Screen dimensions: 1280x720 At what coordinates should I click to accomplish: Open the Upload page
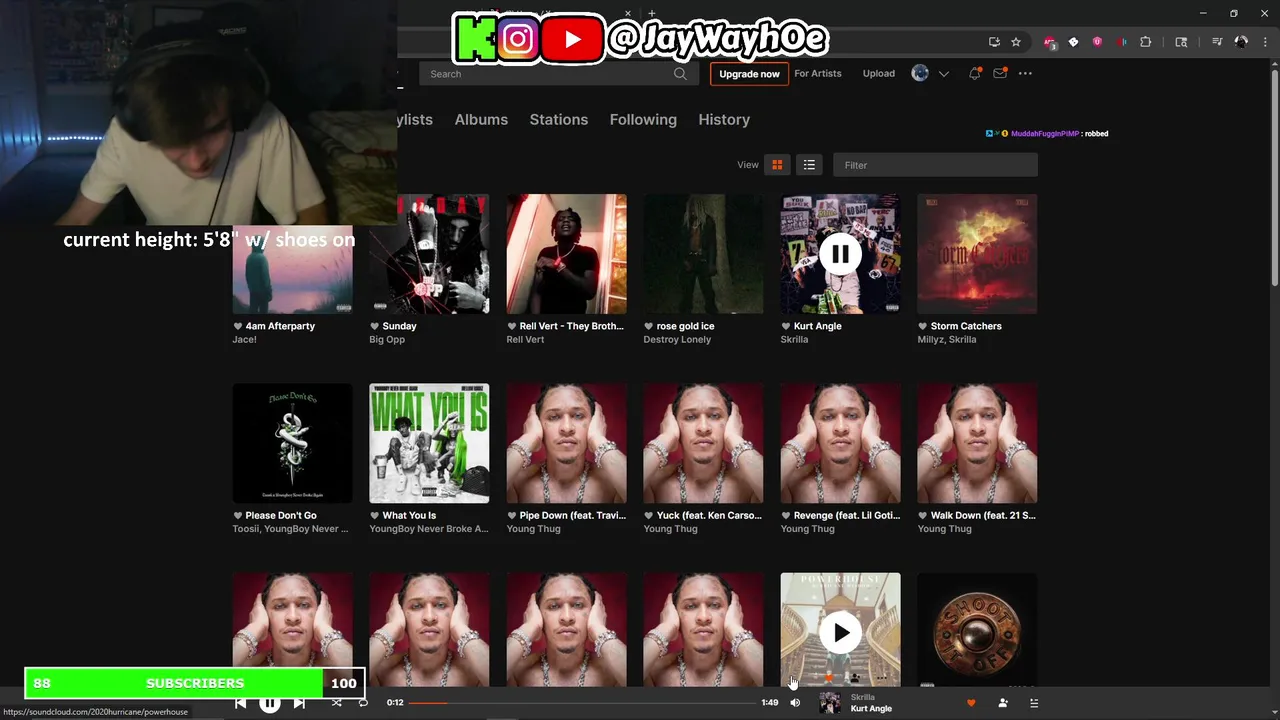(x=879, y=73)
